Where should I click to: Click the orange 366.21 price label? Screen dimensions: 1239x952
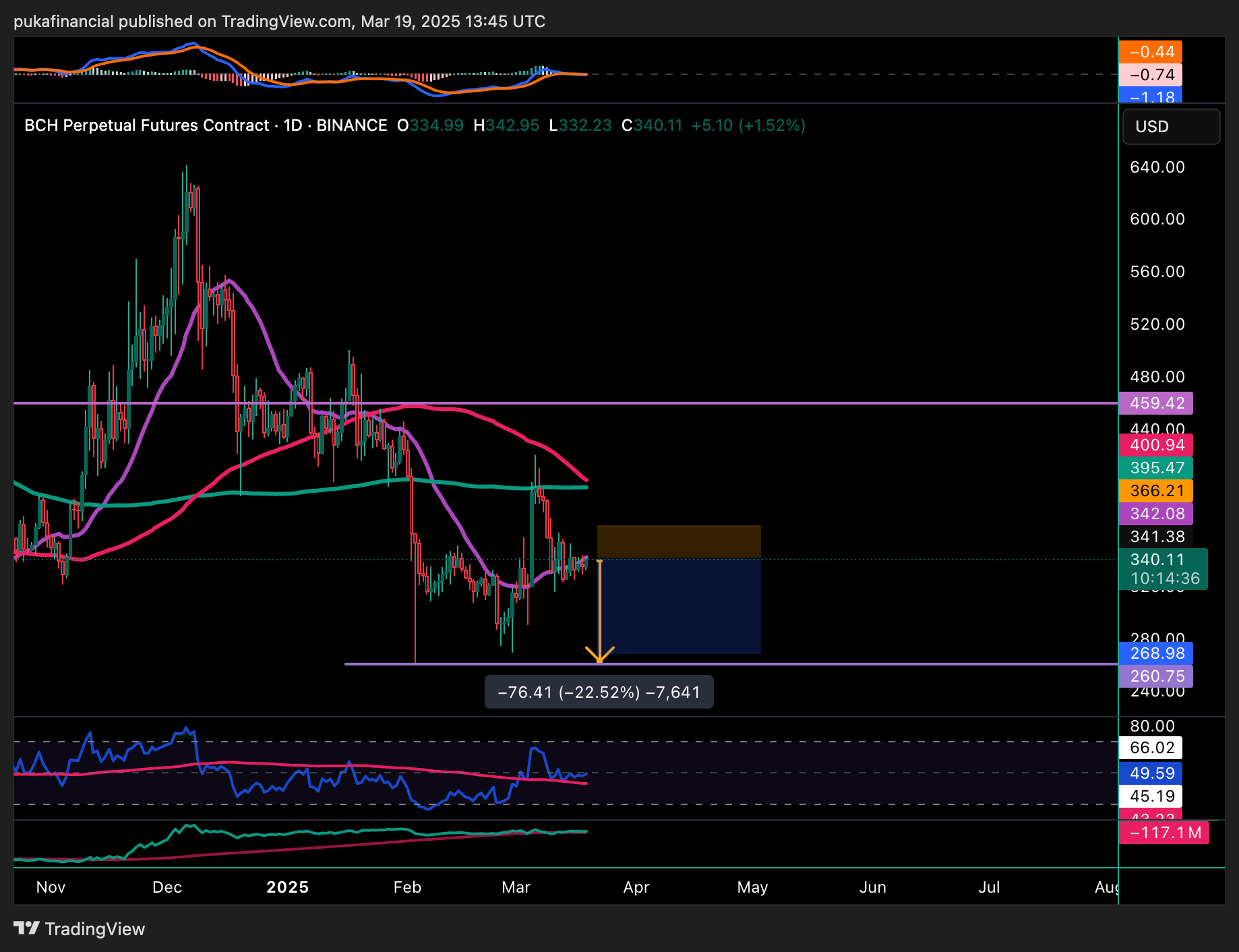[1155, 491]
